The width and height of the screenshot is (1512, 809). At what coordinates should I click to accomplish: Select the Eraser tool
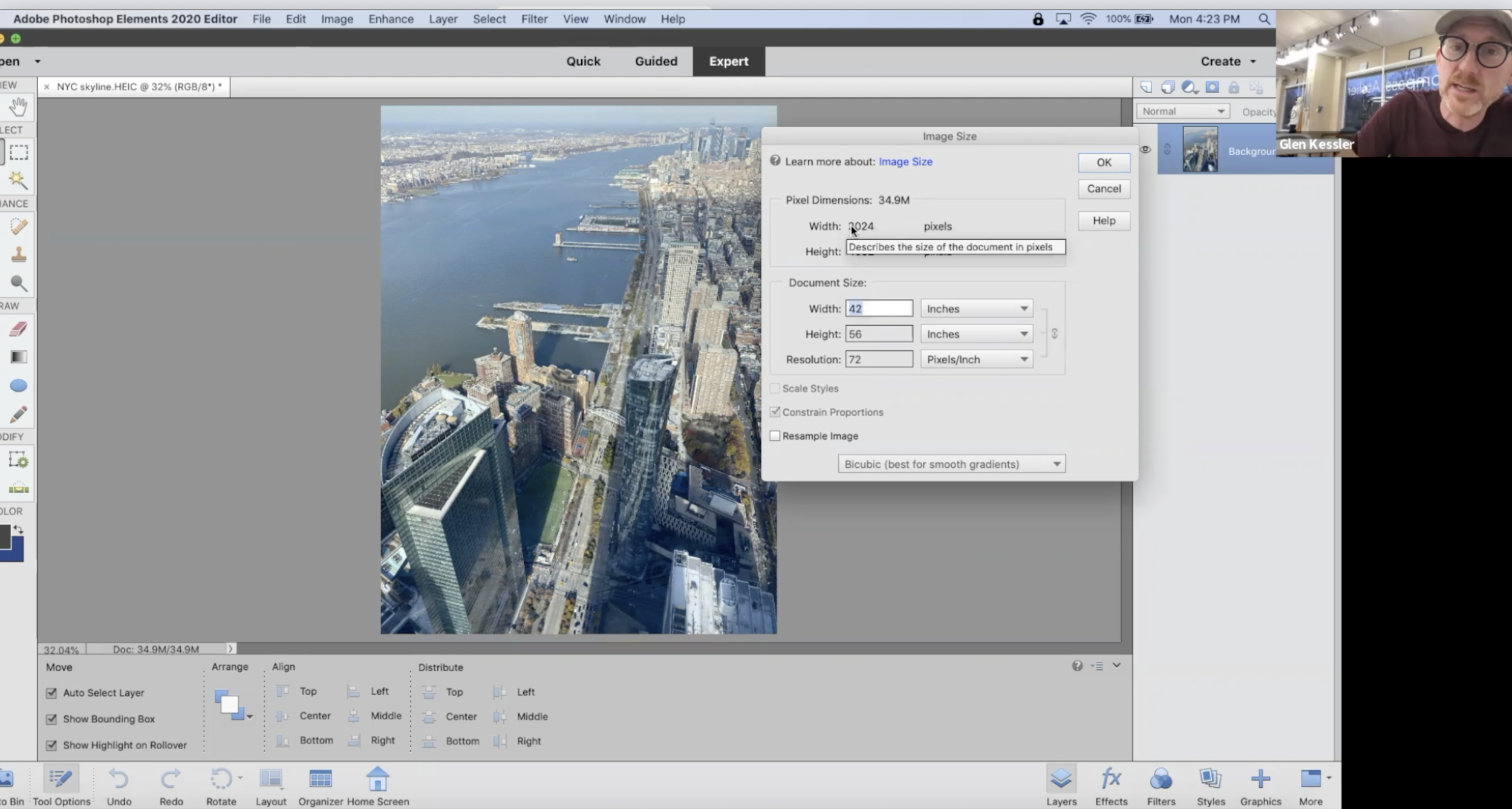click(18, 329)
